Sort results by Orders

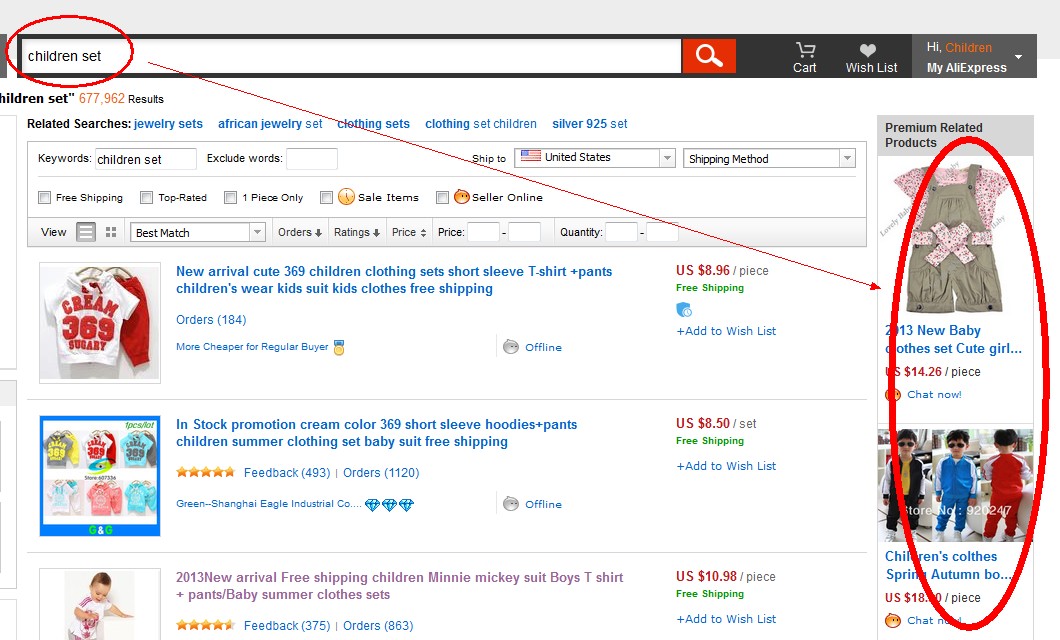pyautogui.click(x=299, y=232)
